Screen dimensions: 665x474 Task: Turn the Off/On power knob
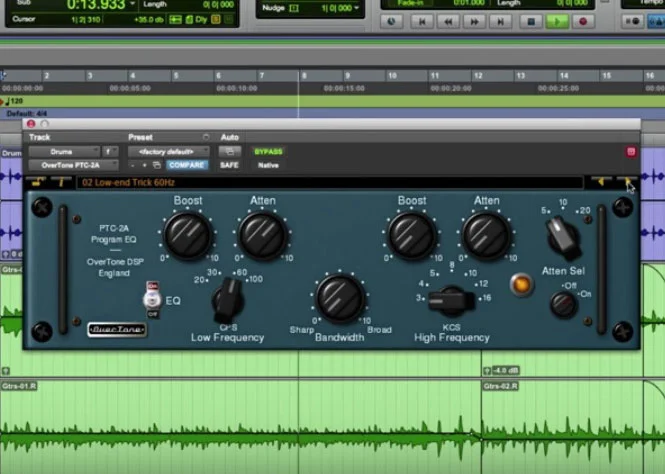point(563,304)
